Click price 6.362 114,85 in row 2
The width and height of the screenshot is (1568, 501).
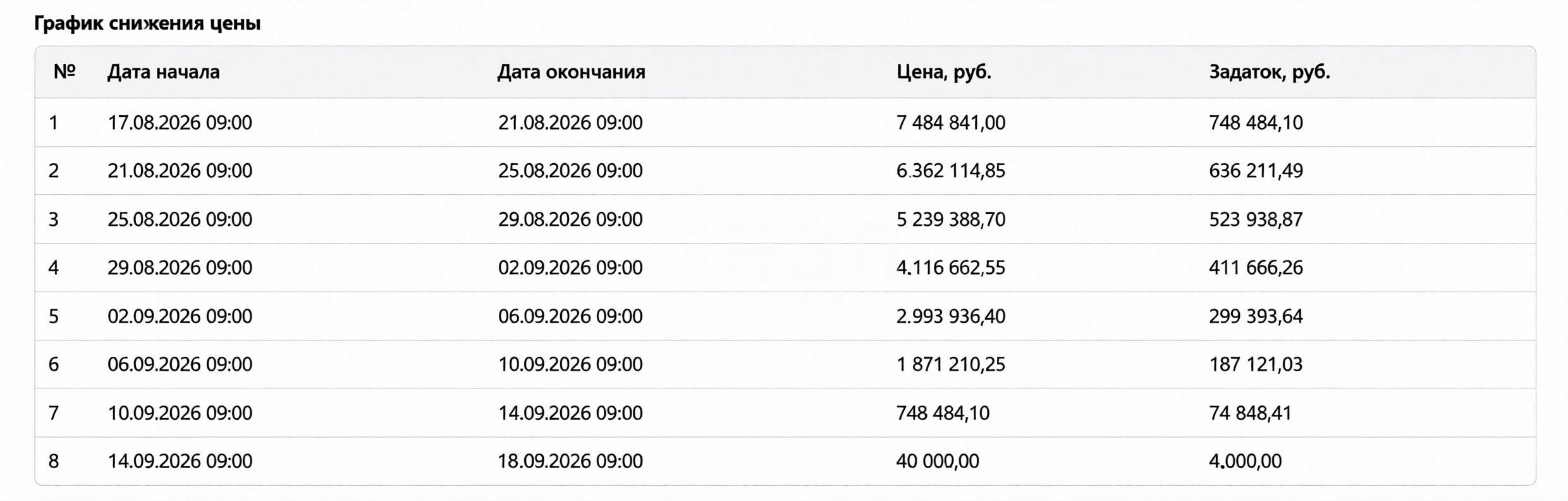pos(950,171)
